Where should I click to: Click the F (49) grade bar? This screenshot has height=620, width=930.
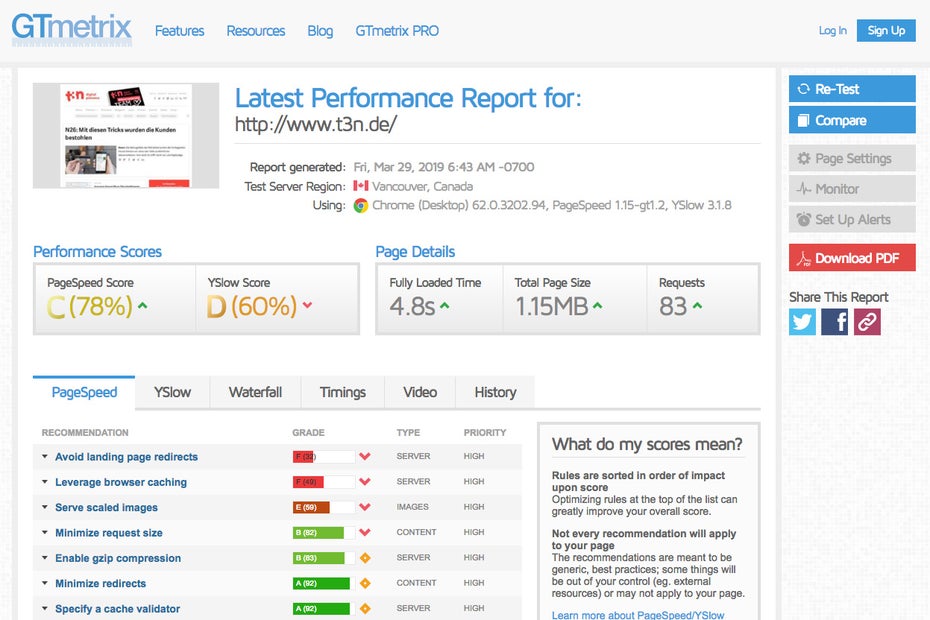pyautogui.click(x=324, y=482)
